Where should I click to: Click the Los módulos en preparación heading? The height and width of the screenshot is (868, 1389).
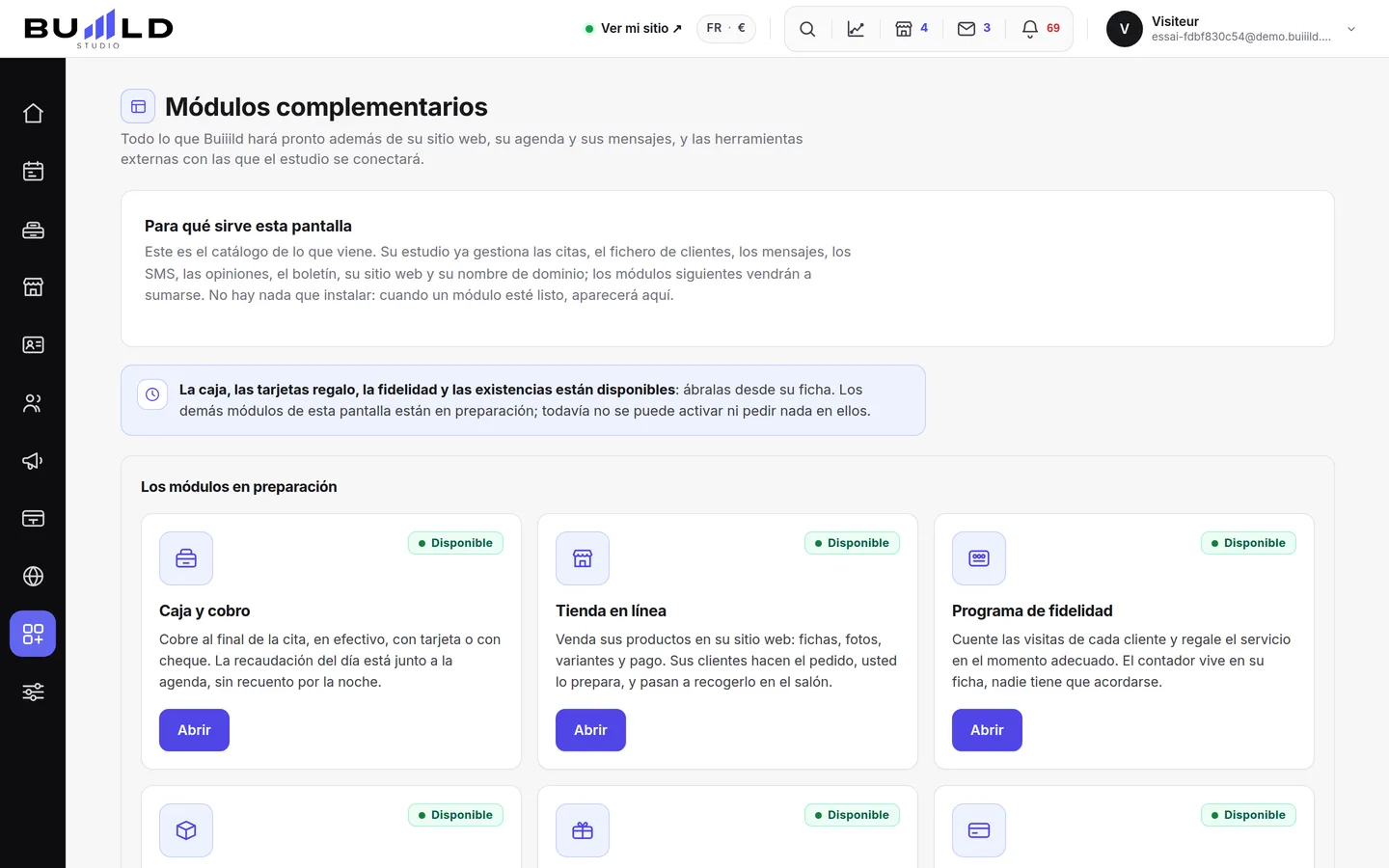[239, 487]
